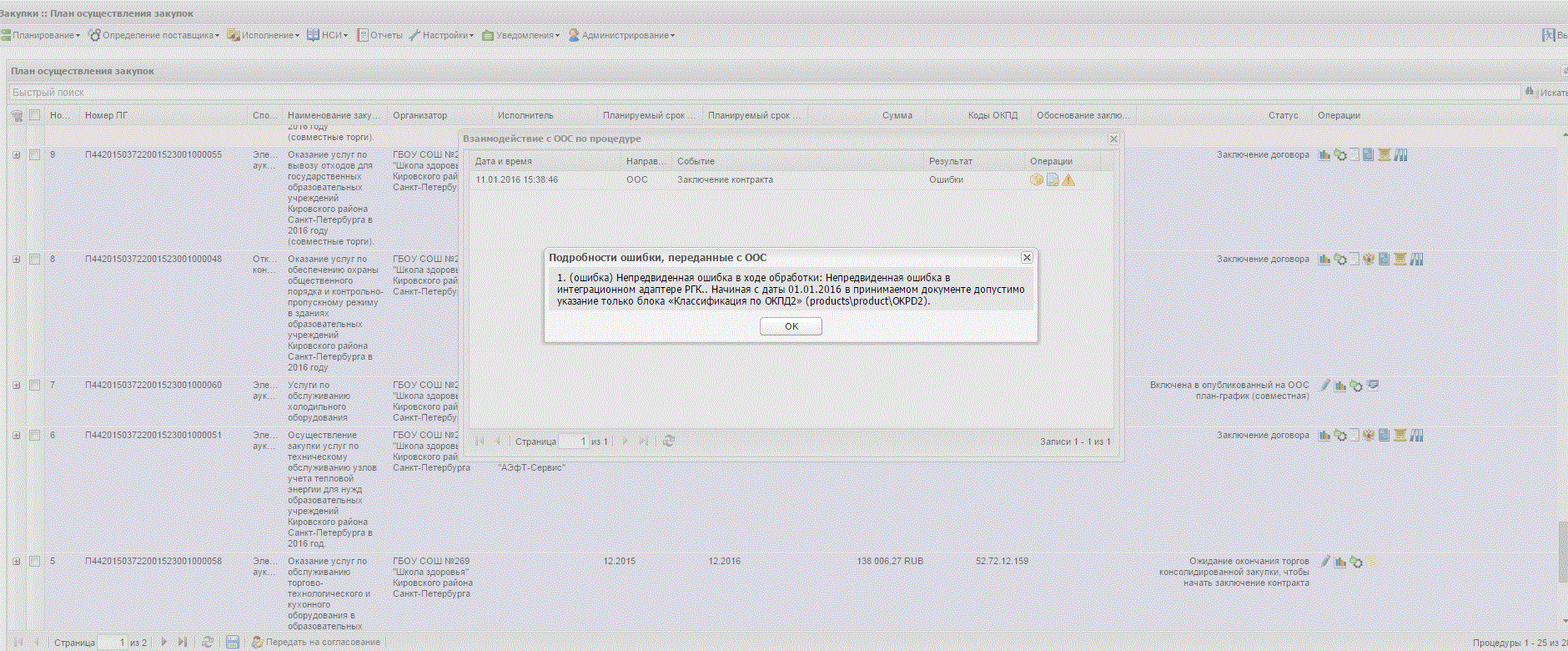The image size is (1568, 651).
Task: Click blue document icon in row 8
Action: click(x=1385, y=259)
